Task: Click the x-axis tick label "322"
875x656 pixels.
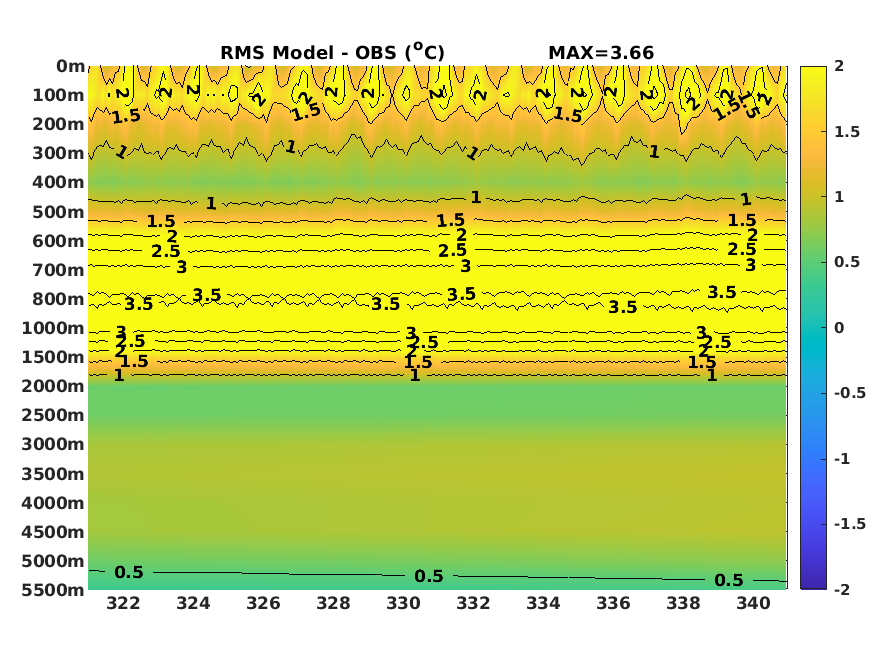Action: tap(123, 604)
